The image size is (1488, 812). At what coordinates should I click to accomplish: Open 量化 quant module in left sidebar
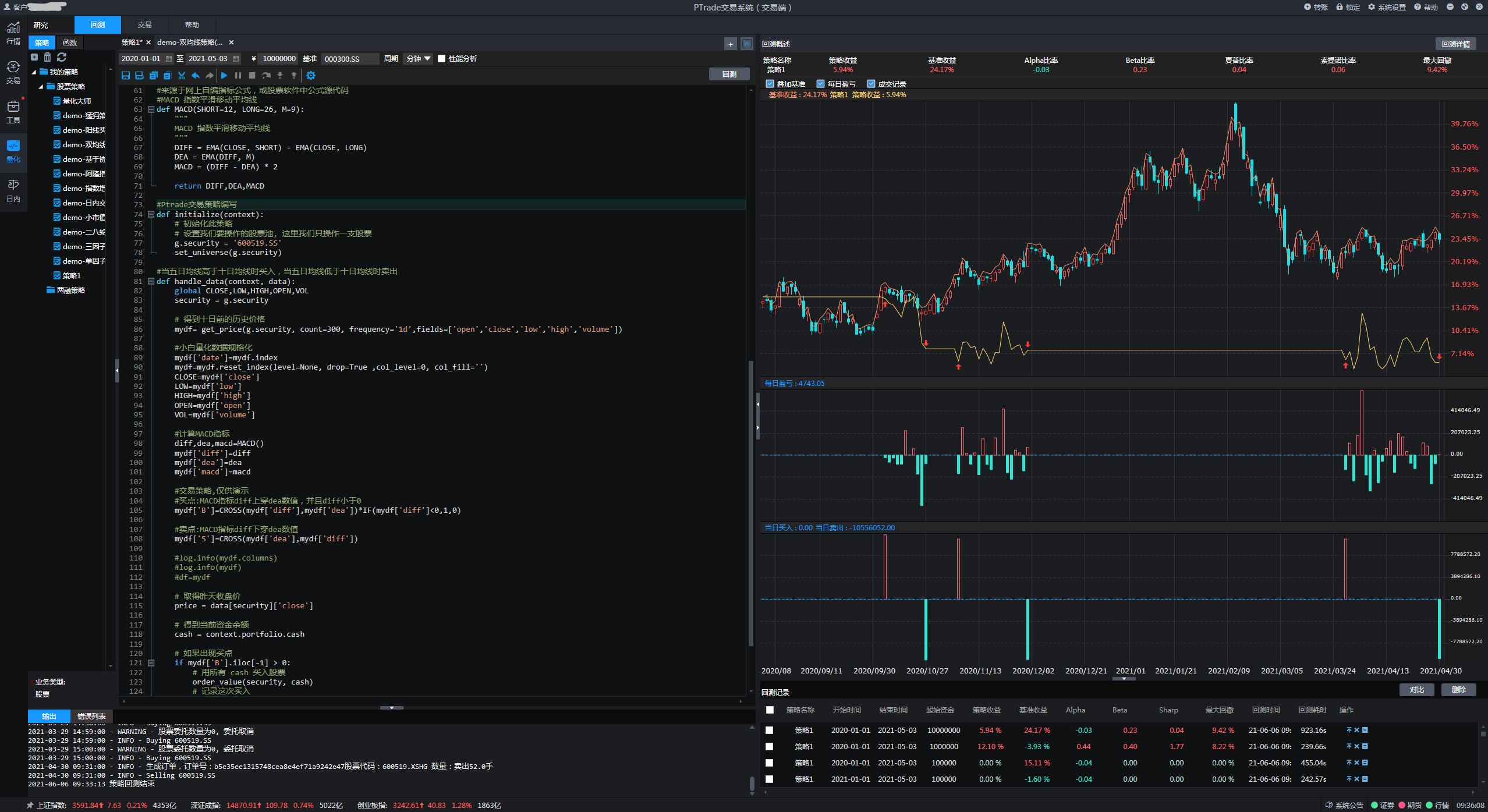(x=13, y=151)
